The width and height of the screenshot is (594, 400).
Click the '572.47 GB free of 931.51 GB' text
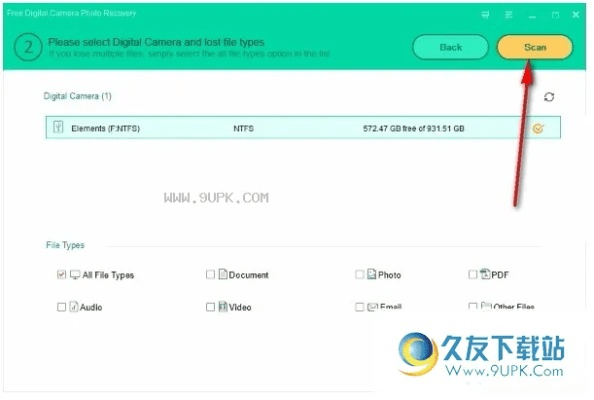click(x=414, y=128)
